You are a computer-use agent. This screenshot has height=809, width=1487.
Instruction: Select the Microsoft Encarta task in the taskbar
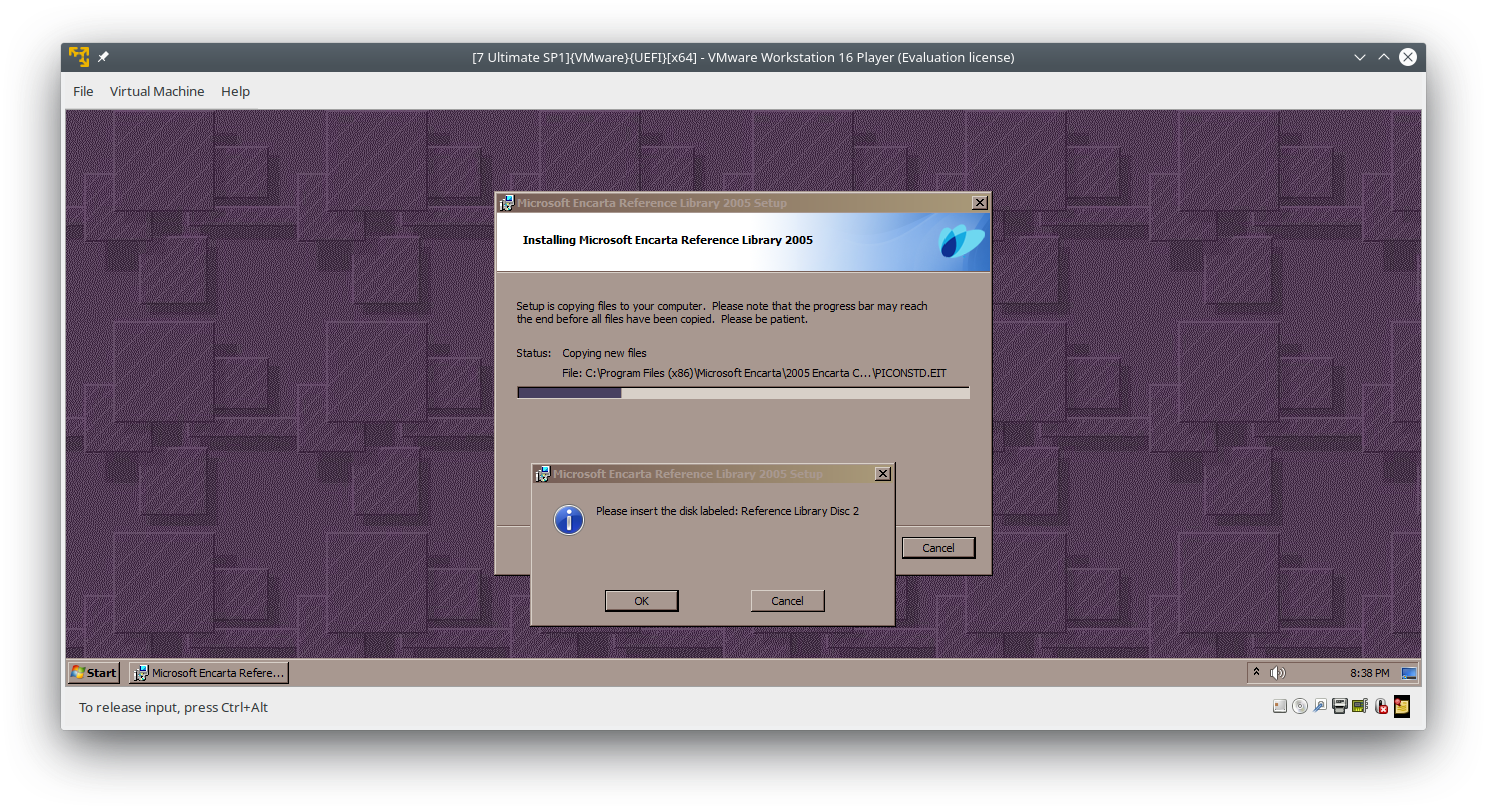click(x=208, y=672)
